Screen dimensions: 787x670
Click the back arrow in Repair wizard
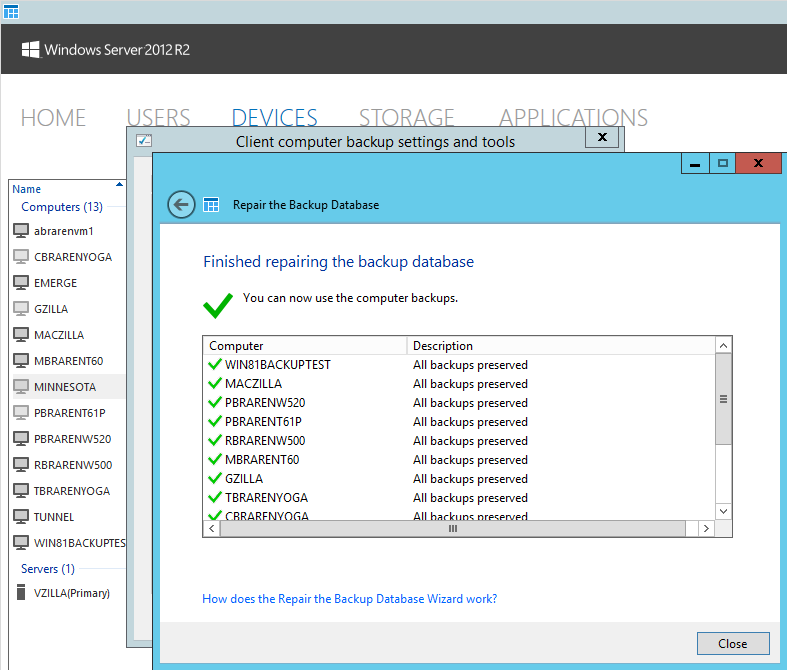pos(181,205)
